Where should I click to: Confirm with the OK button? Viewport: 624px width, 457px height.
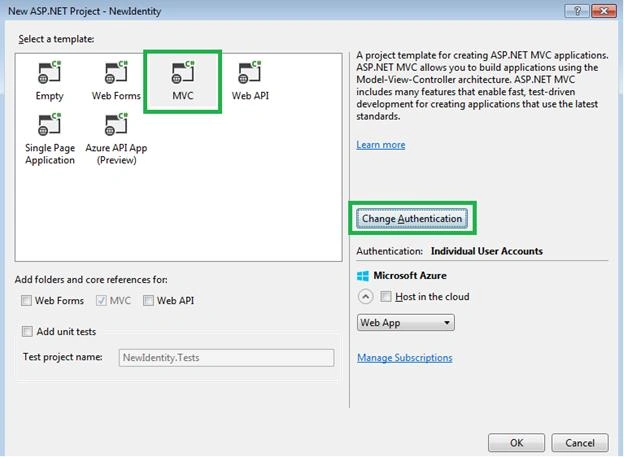pyautogui.click(x=516, y=443)
